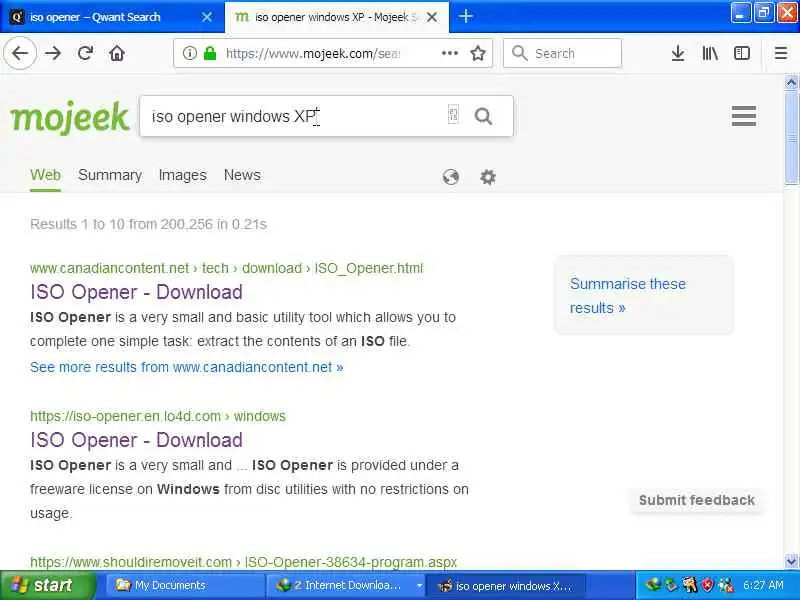Switch to the Images results tab
The height and width of the screenshot is (600, 800).
tap(183, 175)
